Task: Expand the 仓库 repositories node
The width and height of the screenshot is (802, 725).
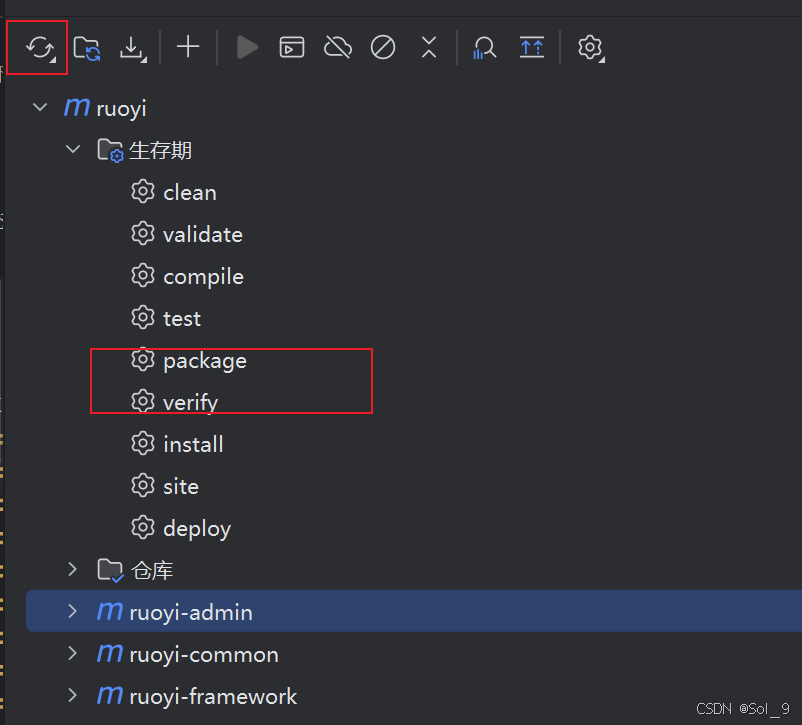Action: coord(72,569)
